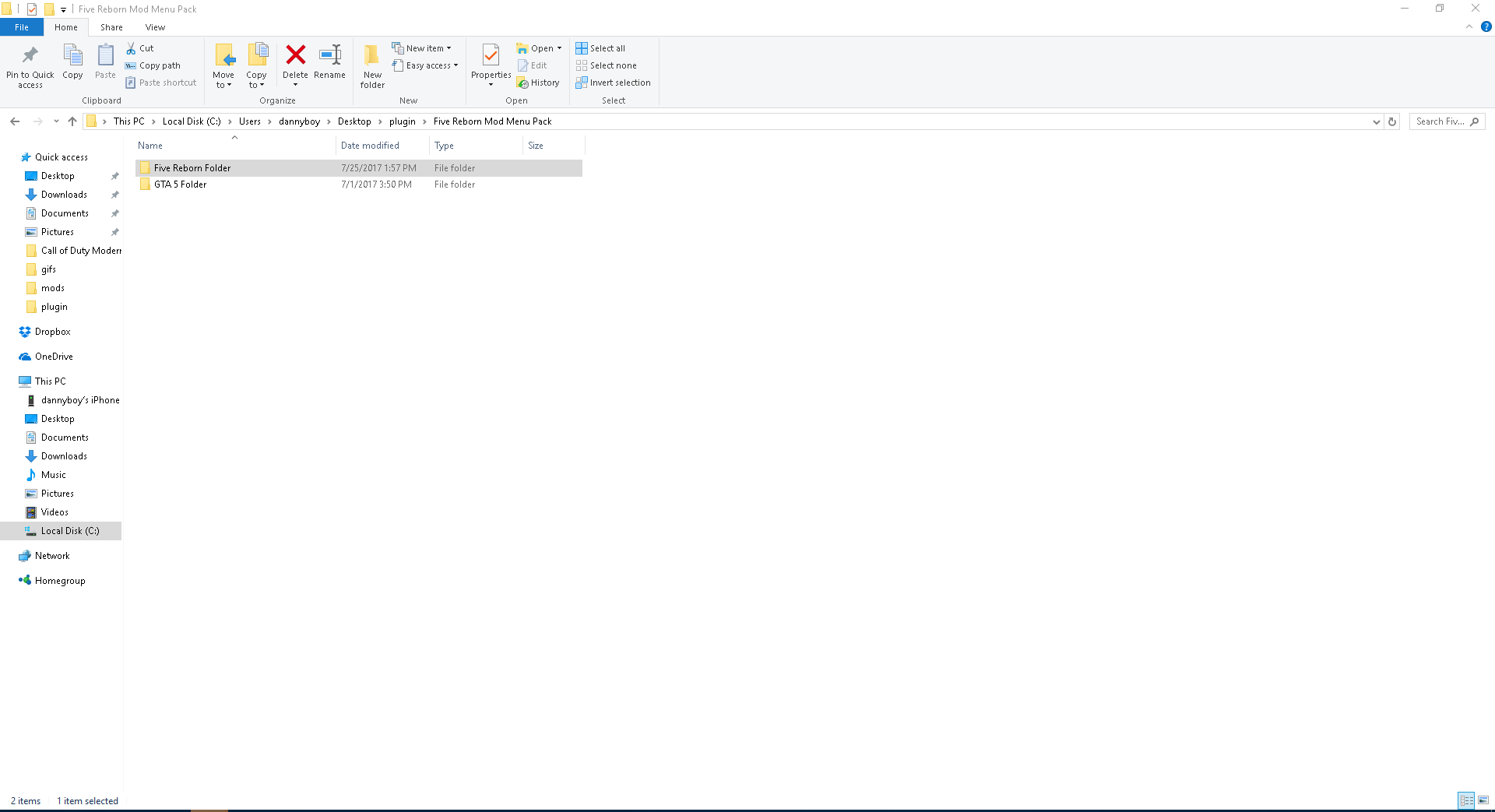
Task: Rename the selected folder
Action: (330, 62)
